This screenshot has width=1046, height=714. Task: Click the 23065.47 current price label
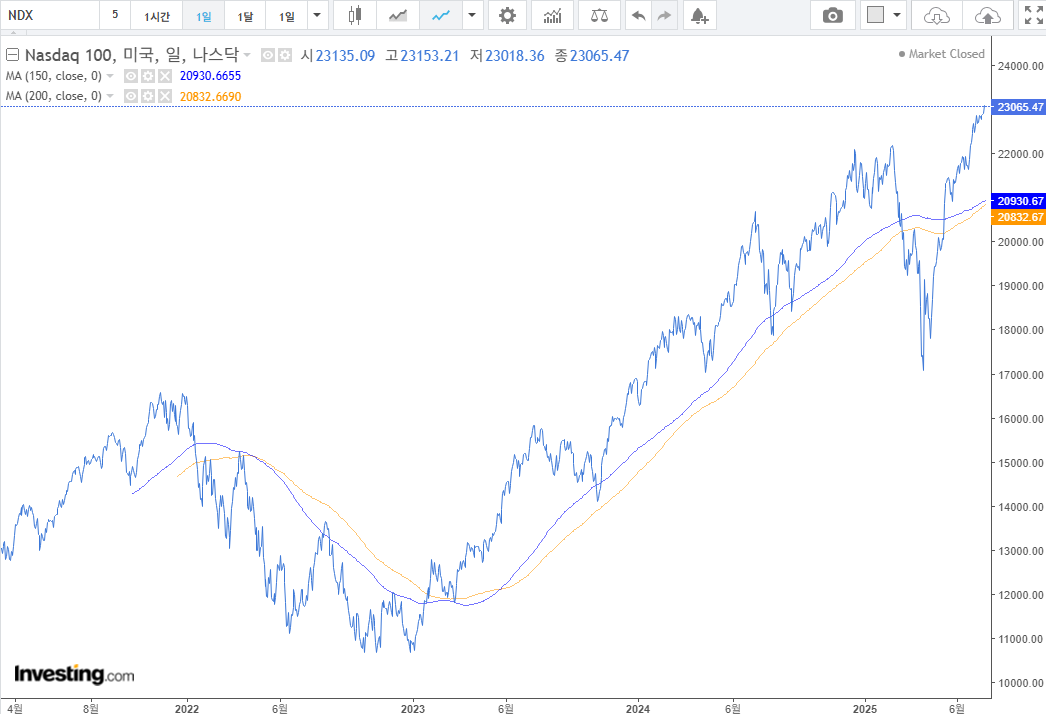click(1019, 107)
